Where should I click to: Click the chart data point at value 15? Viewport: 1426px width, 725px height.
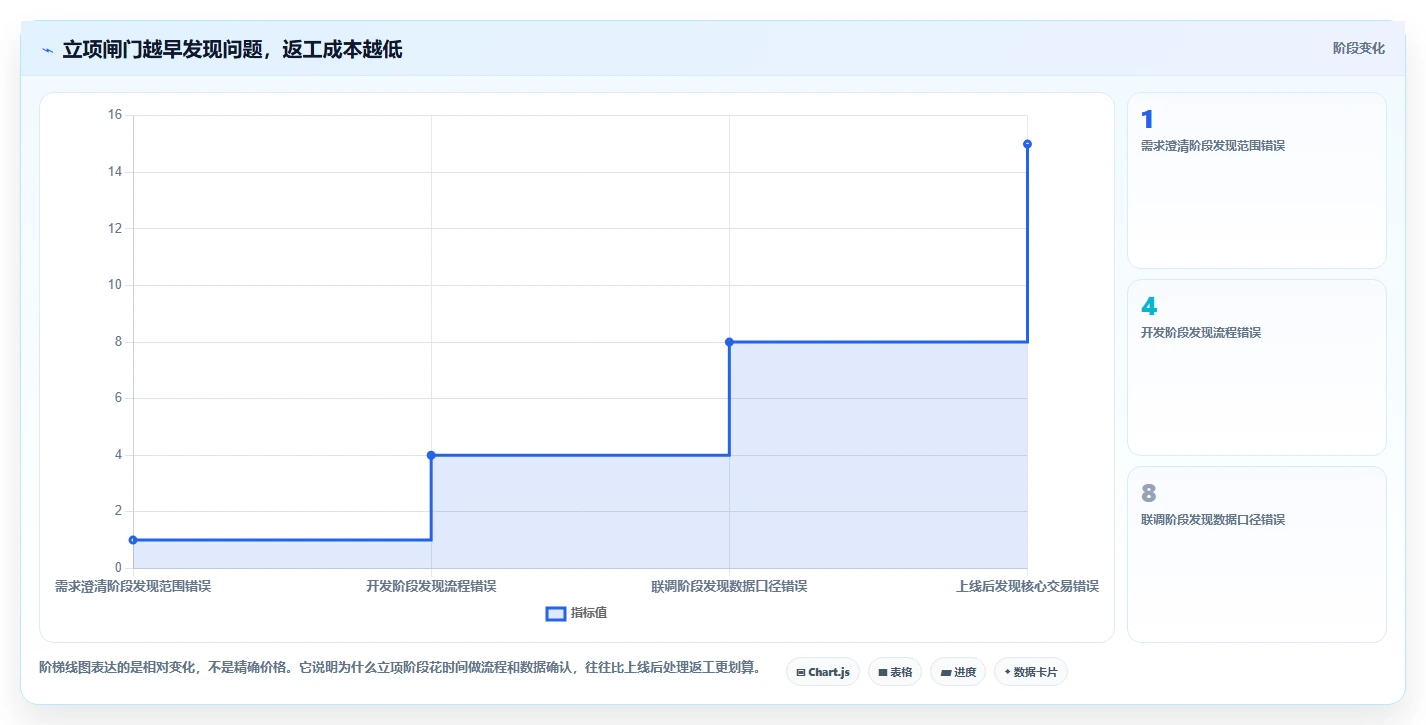[1027, 144]
